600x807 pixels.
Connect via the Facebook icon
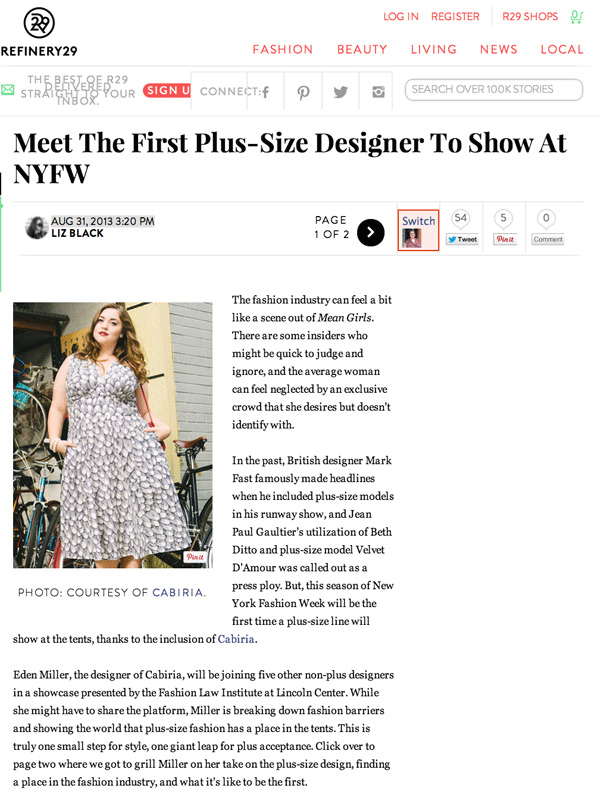coord(266,92)
